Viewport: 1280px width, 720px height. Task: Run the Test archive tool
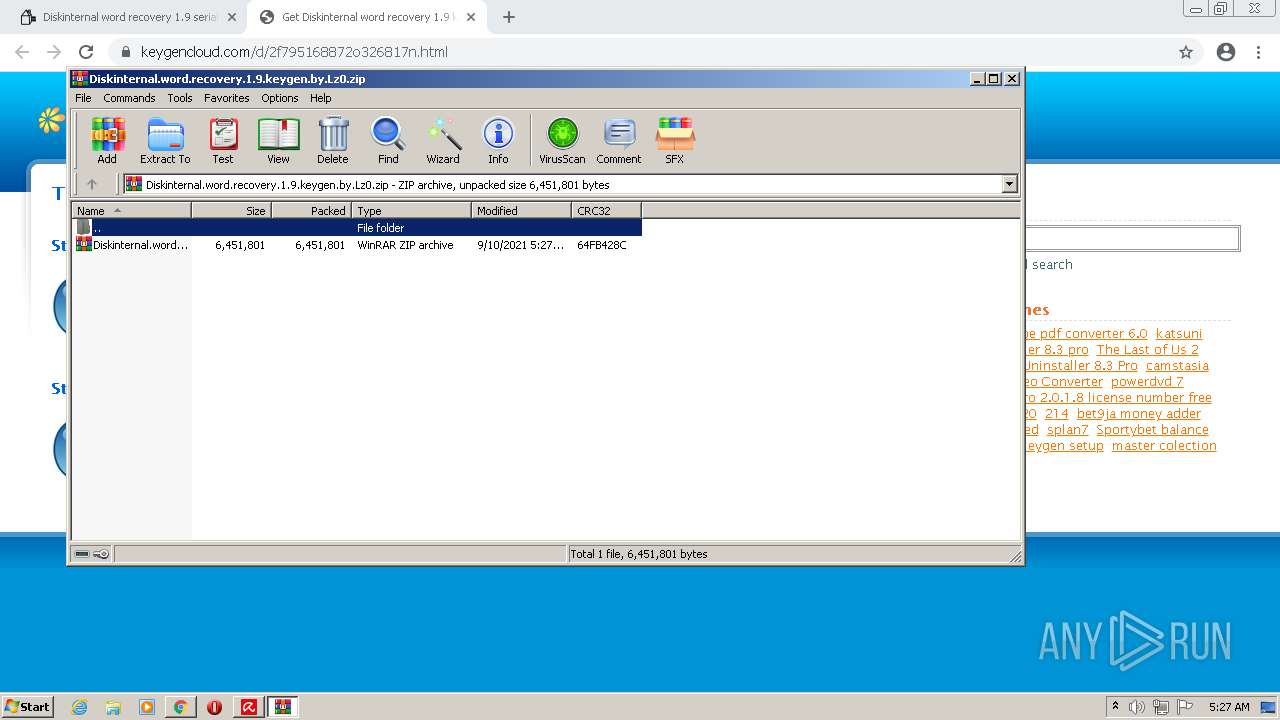click(223, 140)
